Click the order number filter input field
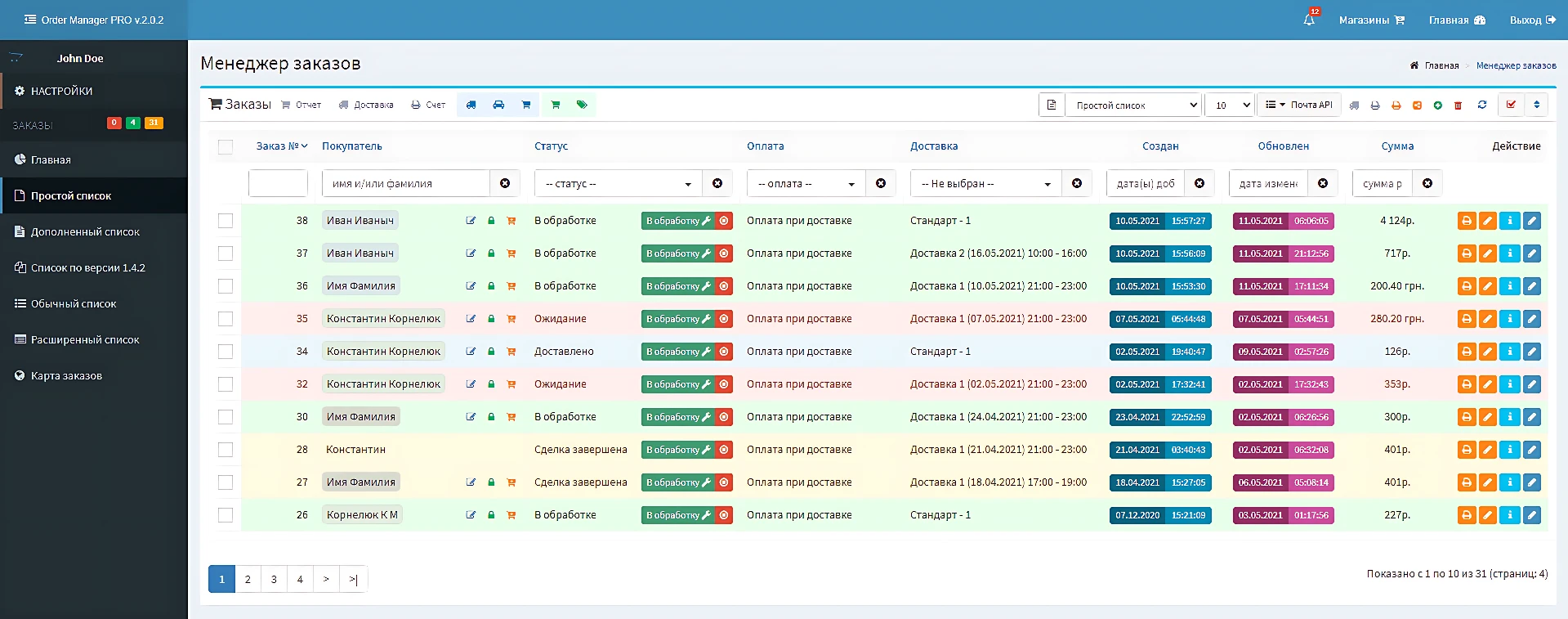The height and width of the screenshot is (619, 1568). tap(278, 183)
